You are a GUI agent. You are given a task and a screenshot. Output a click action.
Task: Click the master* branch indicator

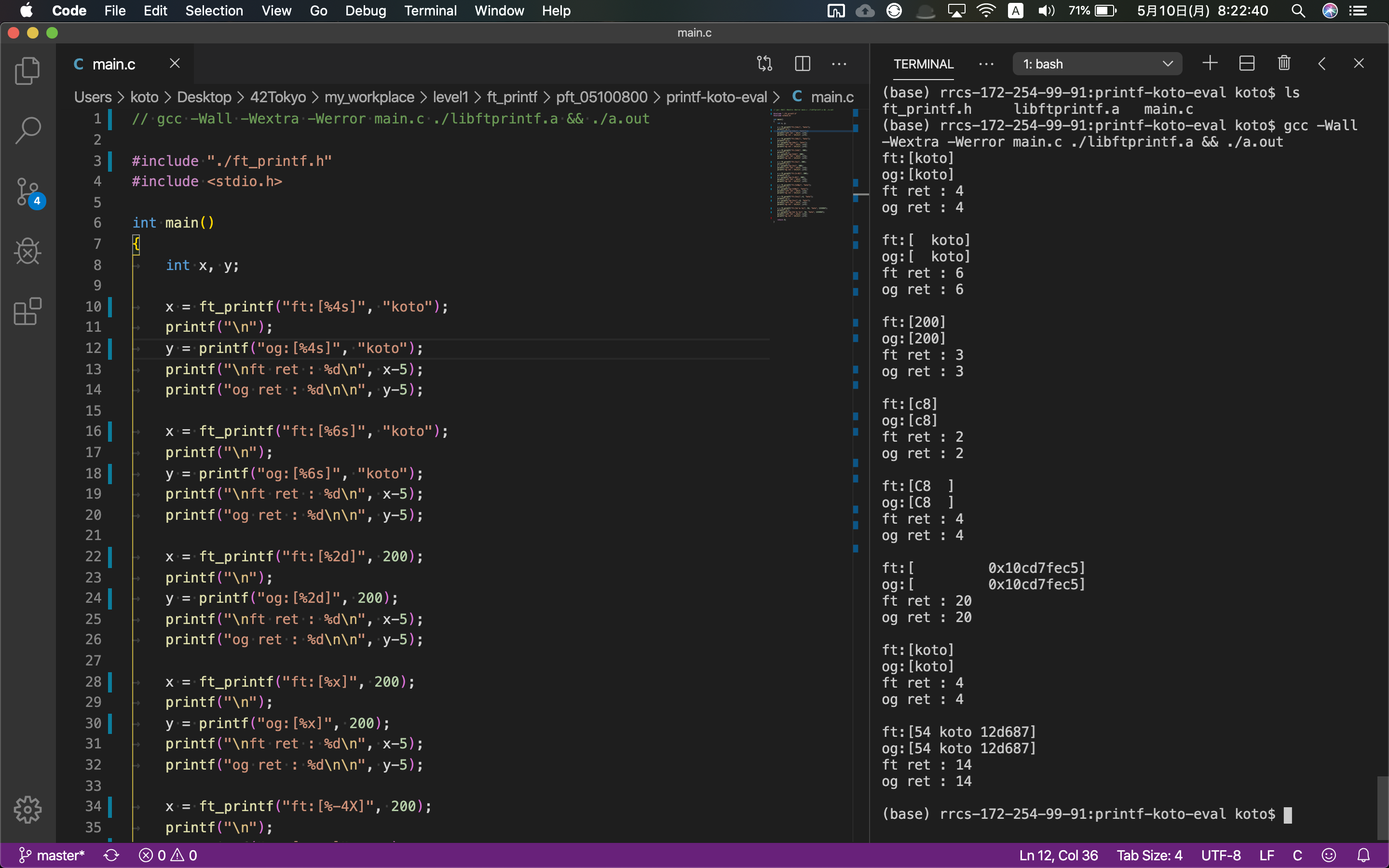pos(52,855)
